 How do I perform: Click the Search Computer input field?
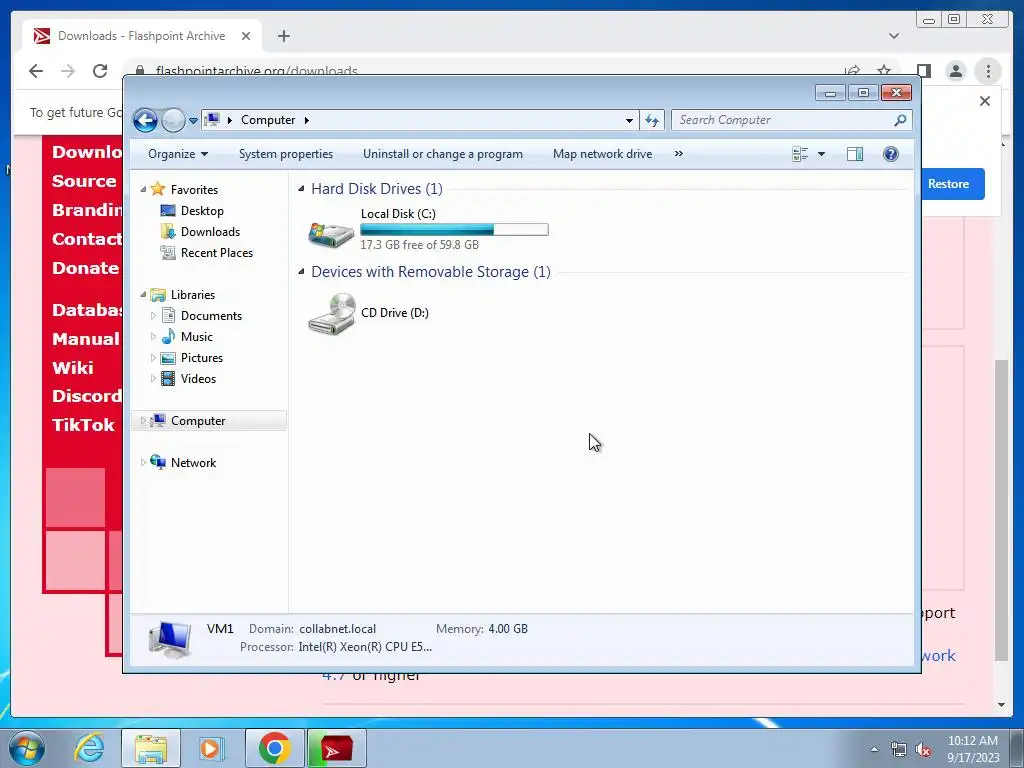pyautogui.click(x=791, y=120)
